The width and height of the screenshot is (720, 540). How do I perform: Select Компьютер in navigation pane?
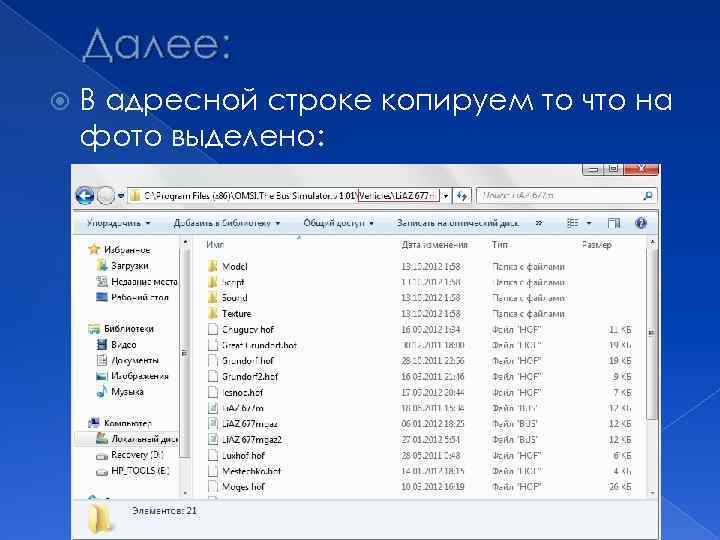[x=128, y=423]
